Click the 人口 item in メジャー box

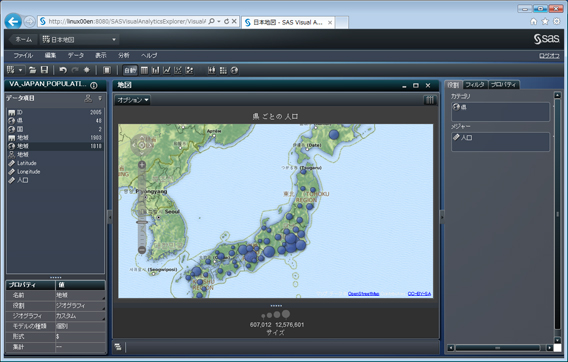[463, 138]
